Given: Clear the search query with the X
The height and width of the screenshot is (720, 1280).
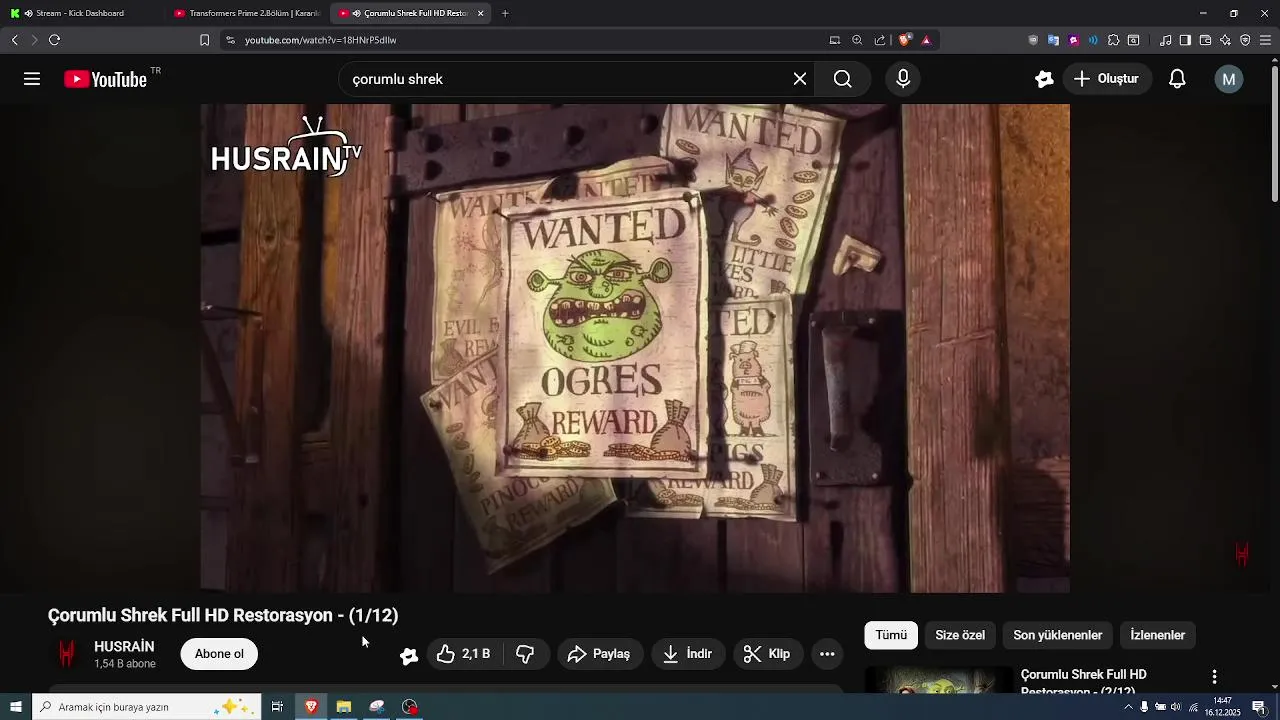Looking at the screenshot, I should click(800, 79).
